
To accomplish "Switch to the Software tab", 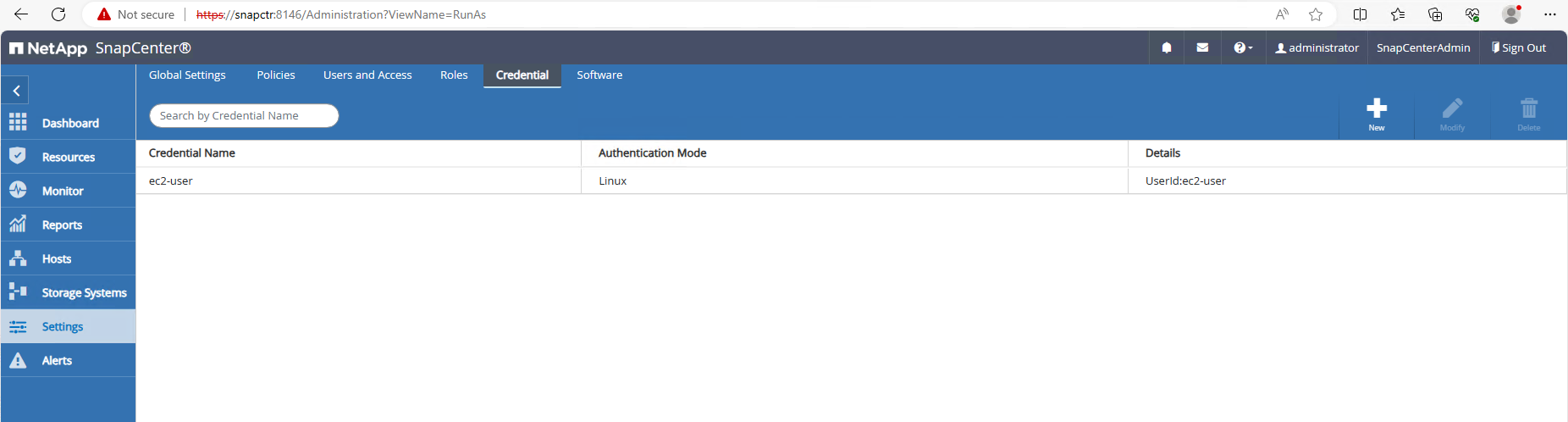I will click(x=599, y=75).
